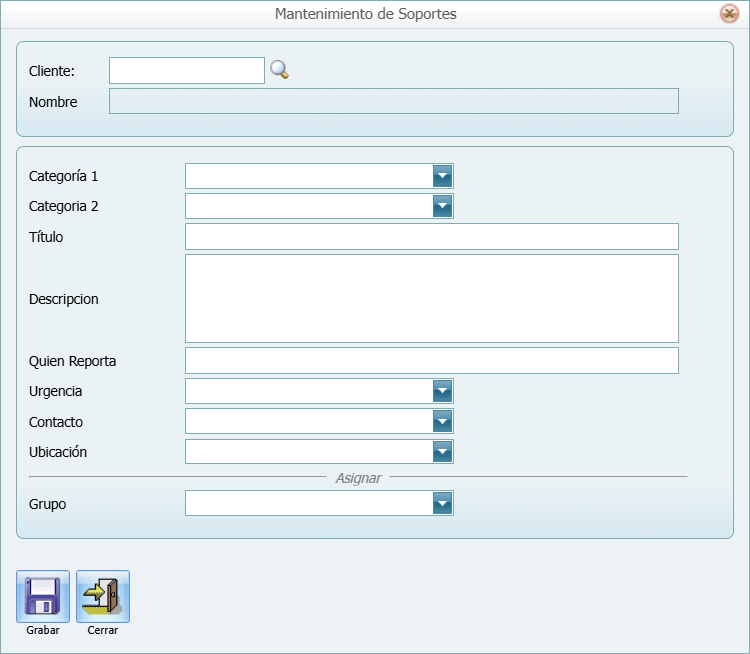The height and width of the screenshot is (654, 750).
Task: Open the Urgencia dropdown arrow
Action: click(442, 391)
